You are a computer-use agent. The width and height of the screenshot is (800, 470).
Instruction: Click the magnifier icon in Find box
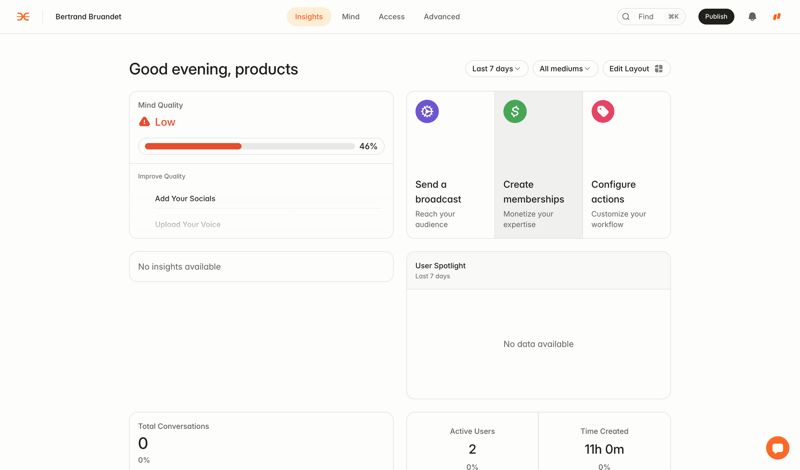point(626,17)
